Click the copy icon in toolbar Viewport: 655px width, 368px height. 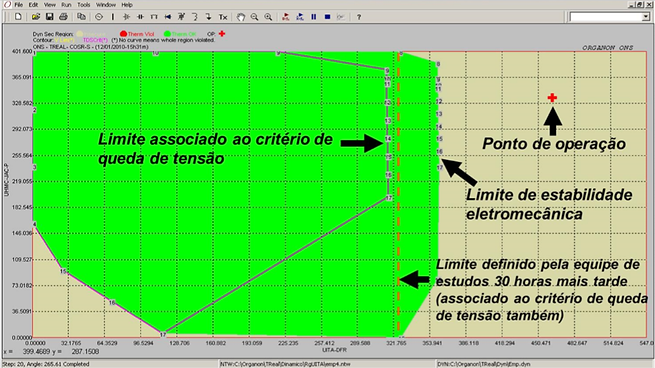click(81, 17)
